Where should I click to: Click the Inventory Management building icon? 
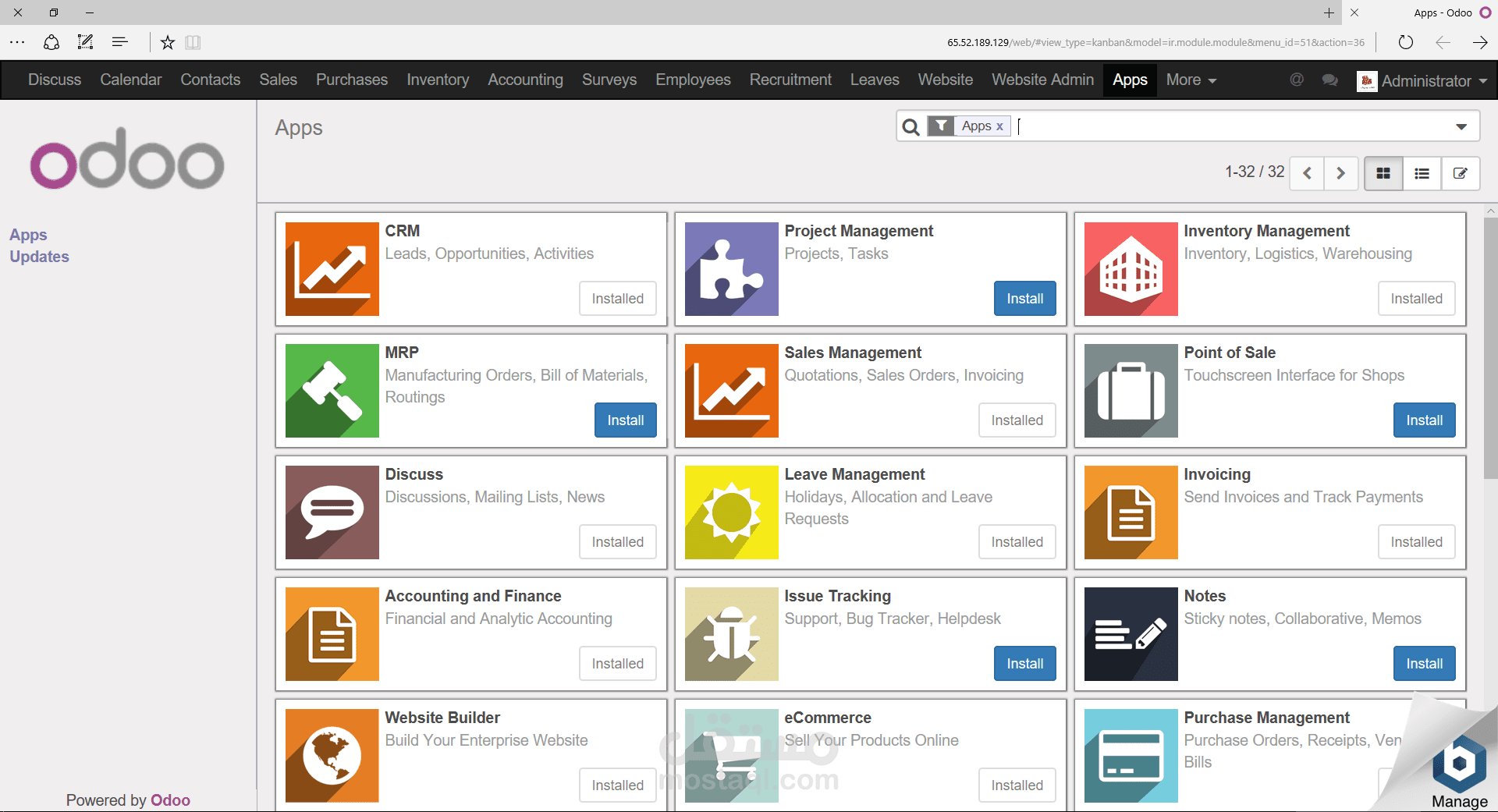pos(1130,269)
